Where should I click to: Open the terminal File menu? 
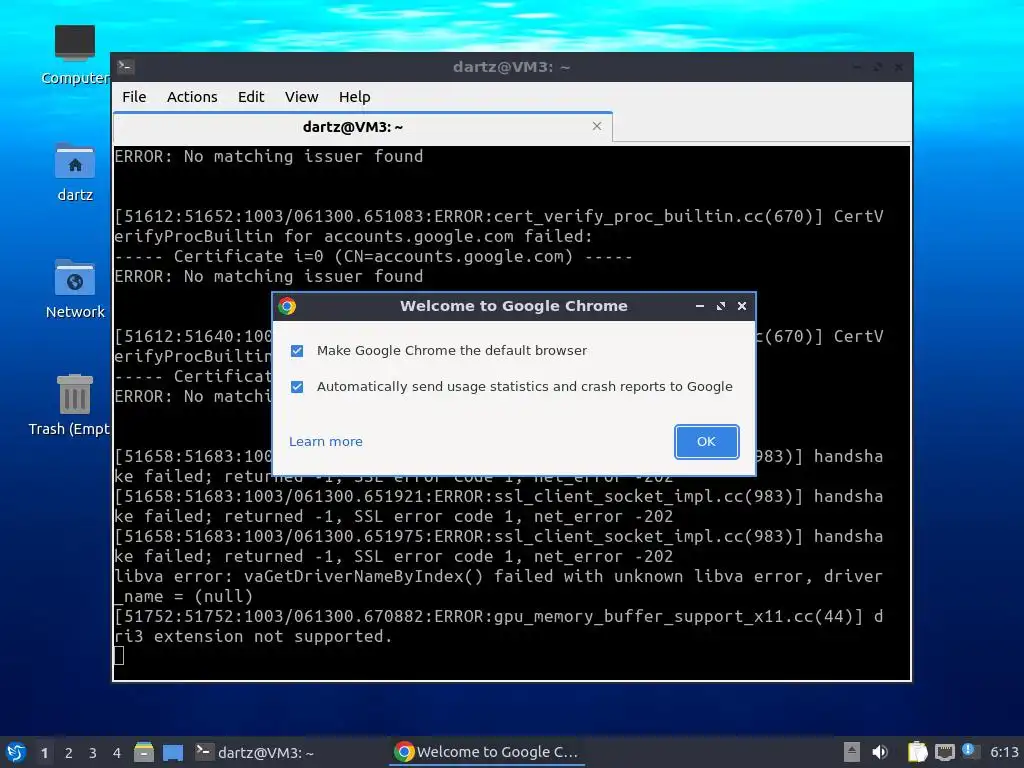tap(134, 97)
